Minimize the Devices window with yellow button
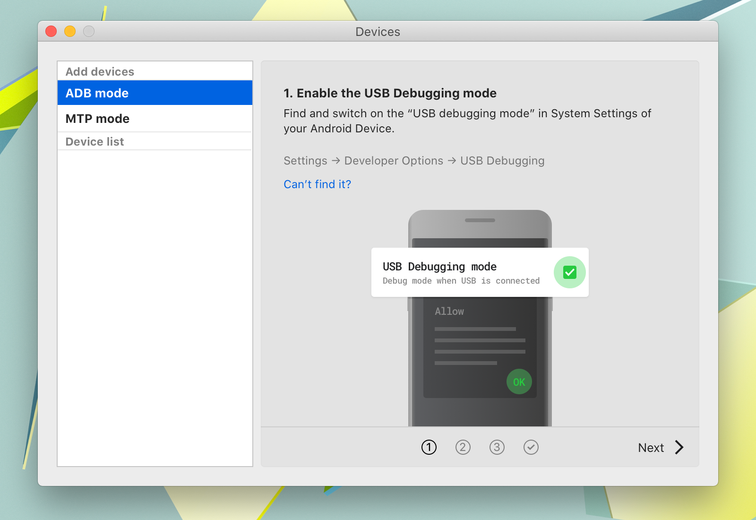756x520 pixels. coord(70,31)
